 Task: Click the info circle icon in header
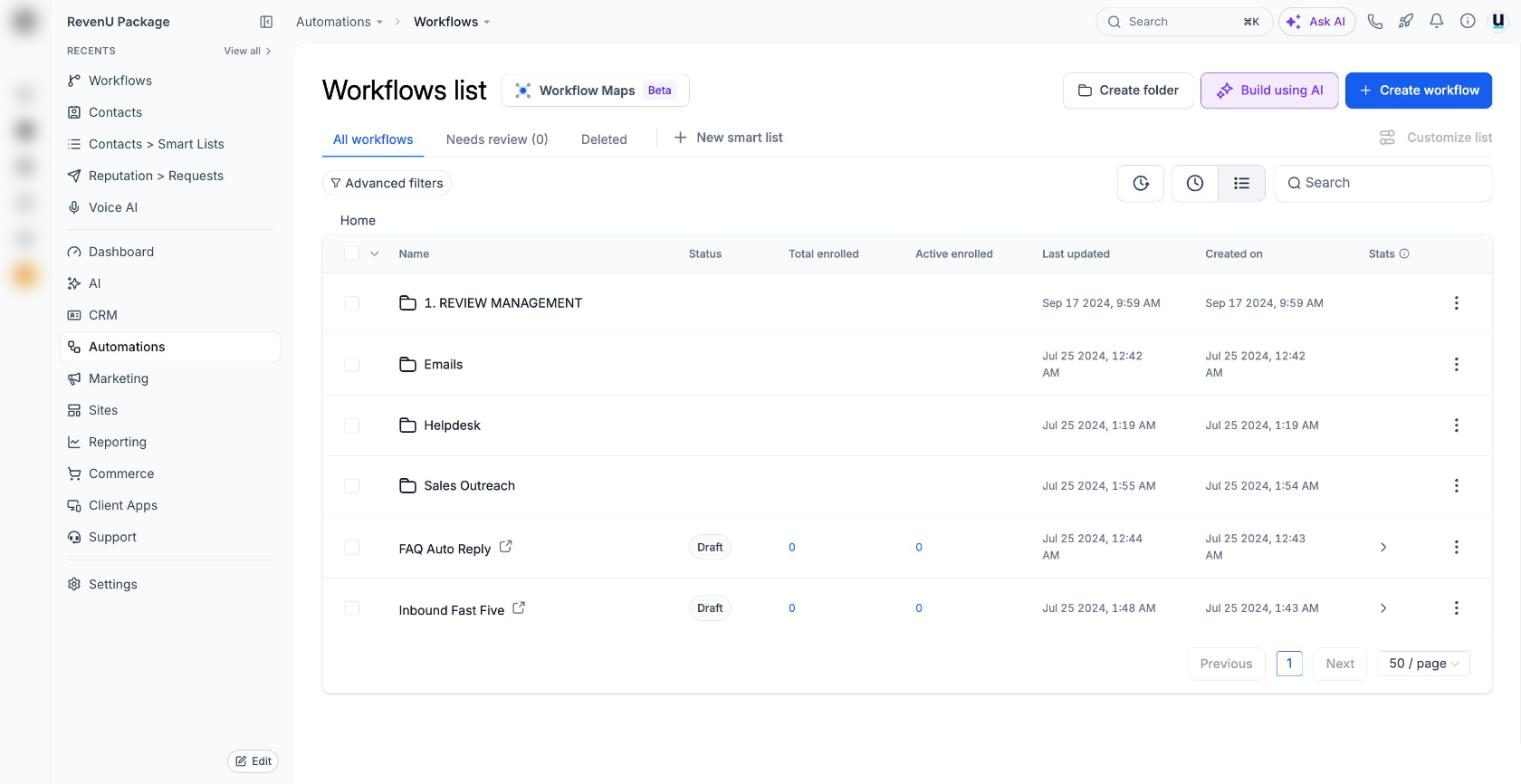pos(1468,21)
